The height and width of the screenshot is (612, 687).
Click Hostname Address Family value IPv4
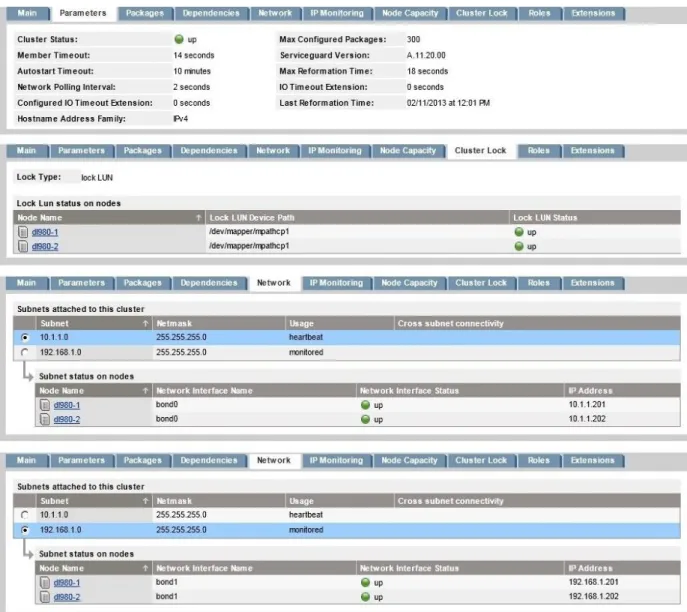(181, 119)
